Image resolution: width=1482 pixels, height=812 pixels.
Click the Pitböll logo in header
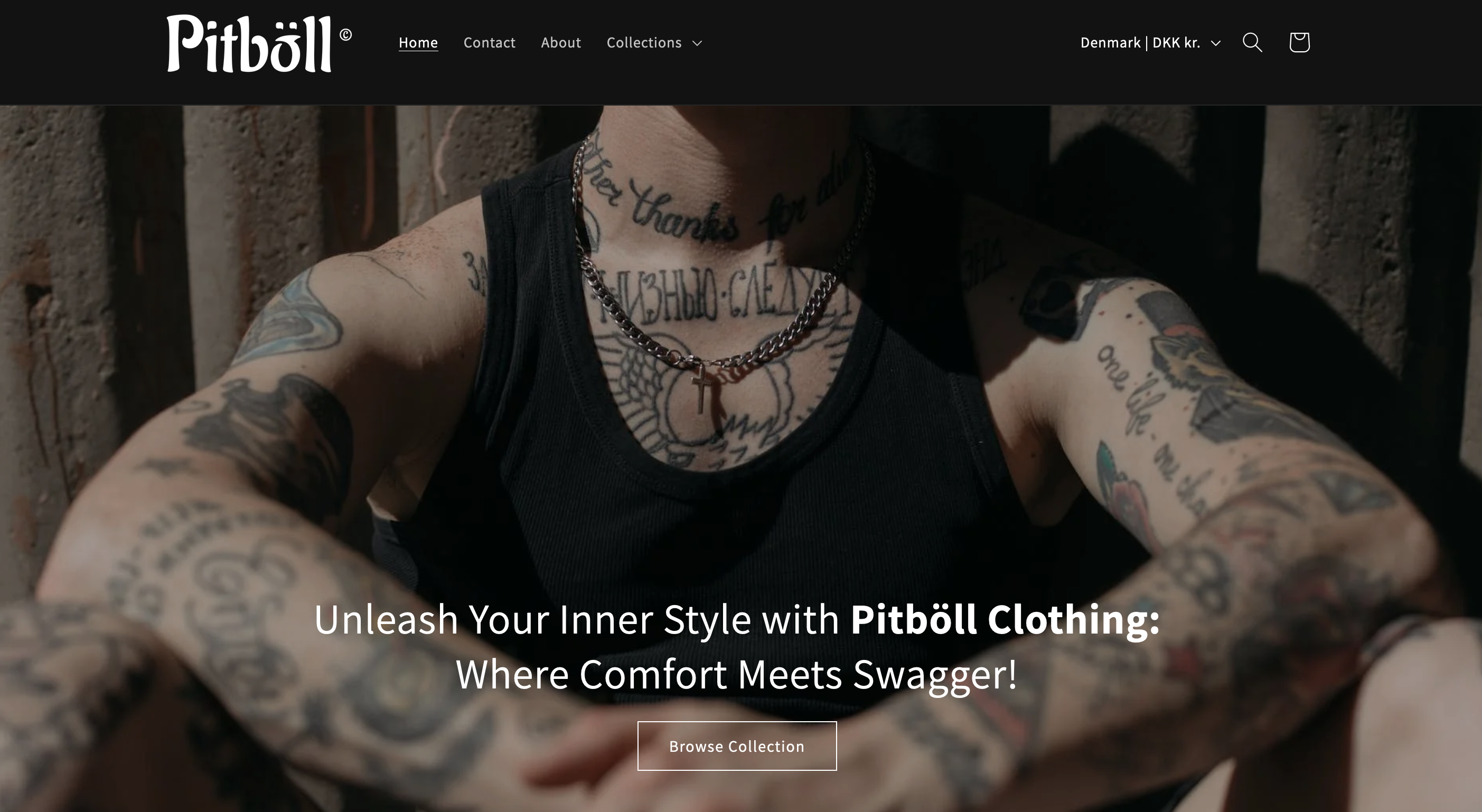[x=250, y=44]
